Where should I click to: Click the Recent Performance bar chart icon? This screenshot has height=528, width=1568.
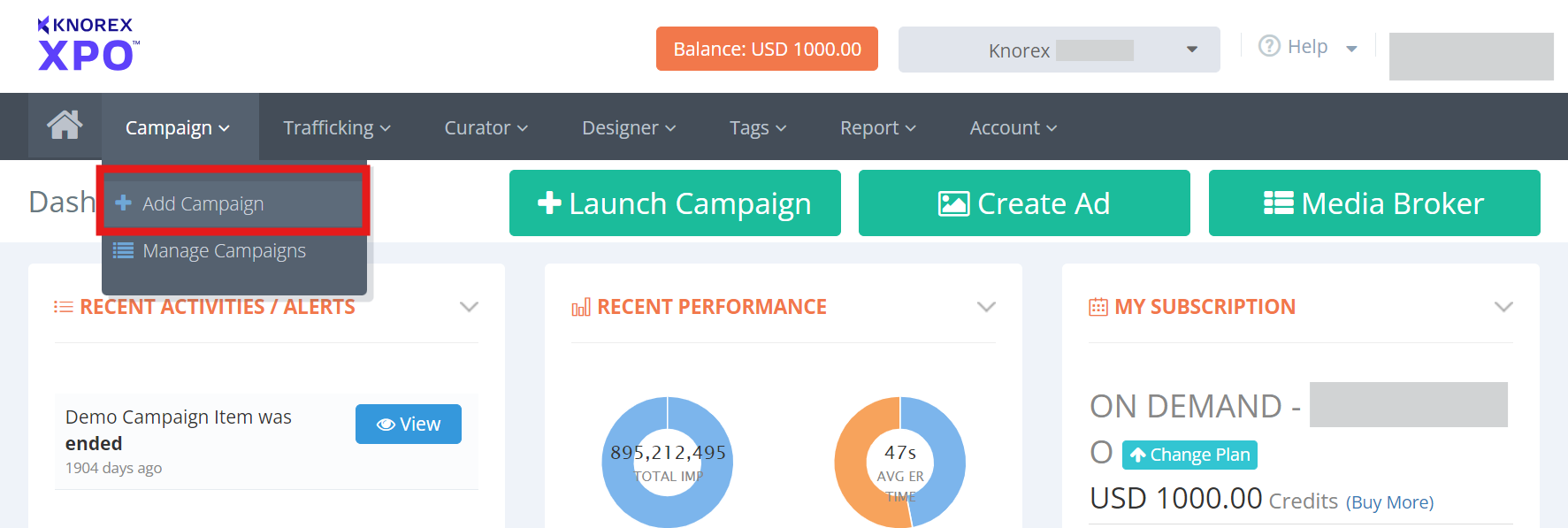pyautogui.click(x=581, y=308)
